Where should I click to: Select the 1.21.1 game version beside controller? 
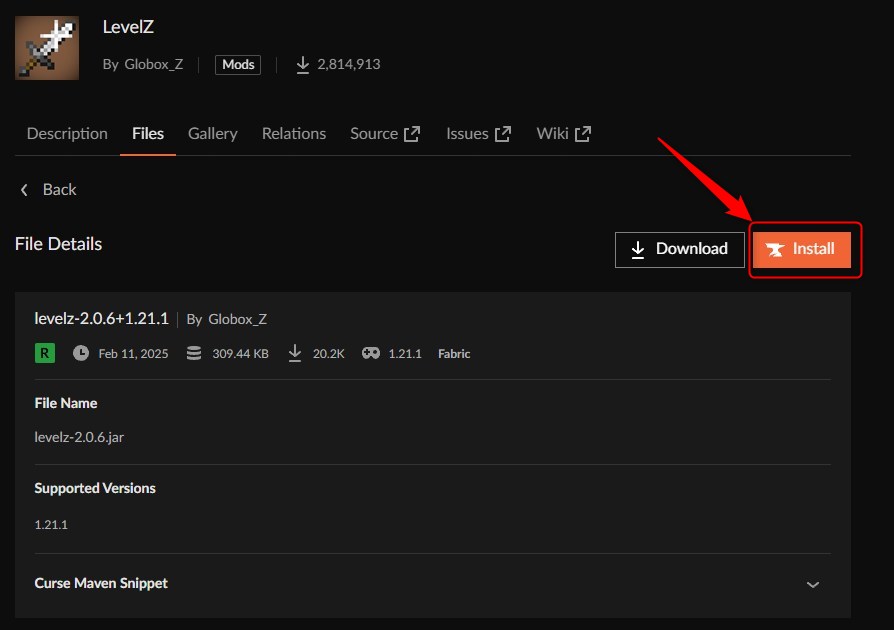tap(405, 353)
